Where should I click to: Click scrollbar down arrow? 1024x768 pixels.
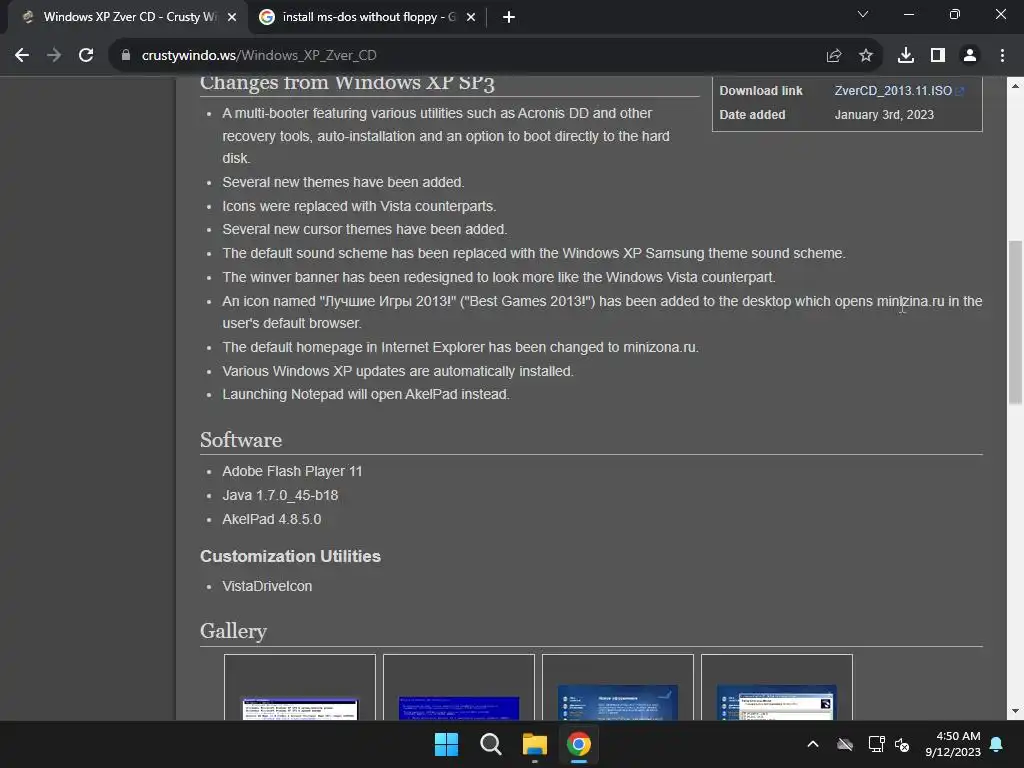pos(1015,711)
